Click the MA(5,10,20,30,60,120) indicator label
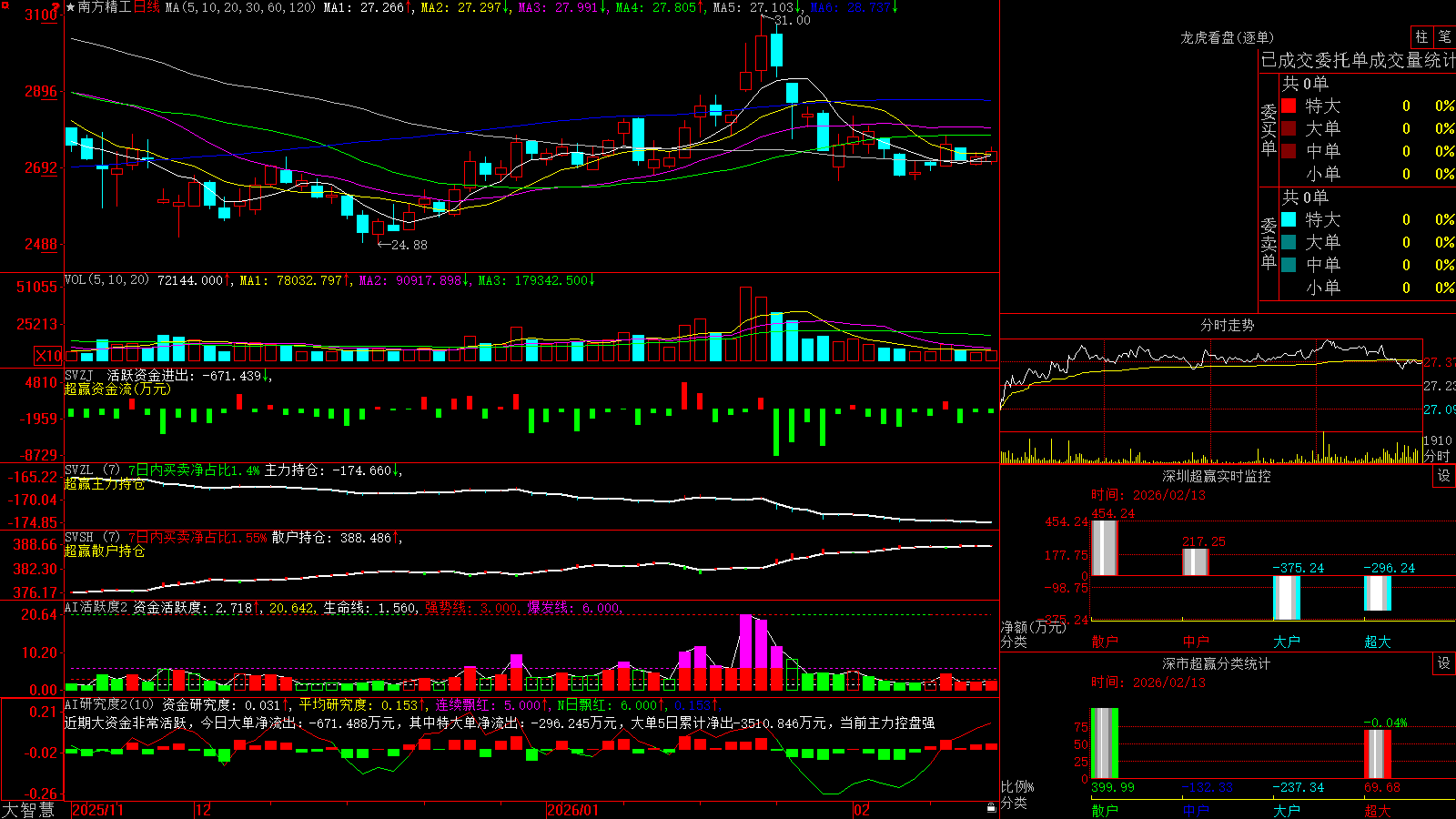 [x=240, y=7]
